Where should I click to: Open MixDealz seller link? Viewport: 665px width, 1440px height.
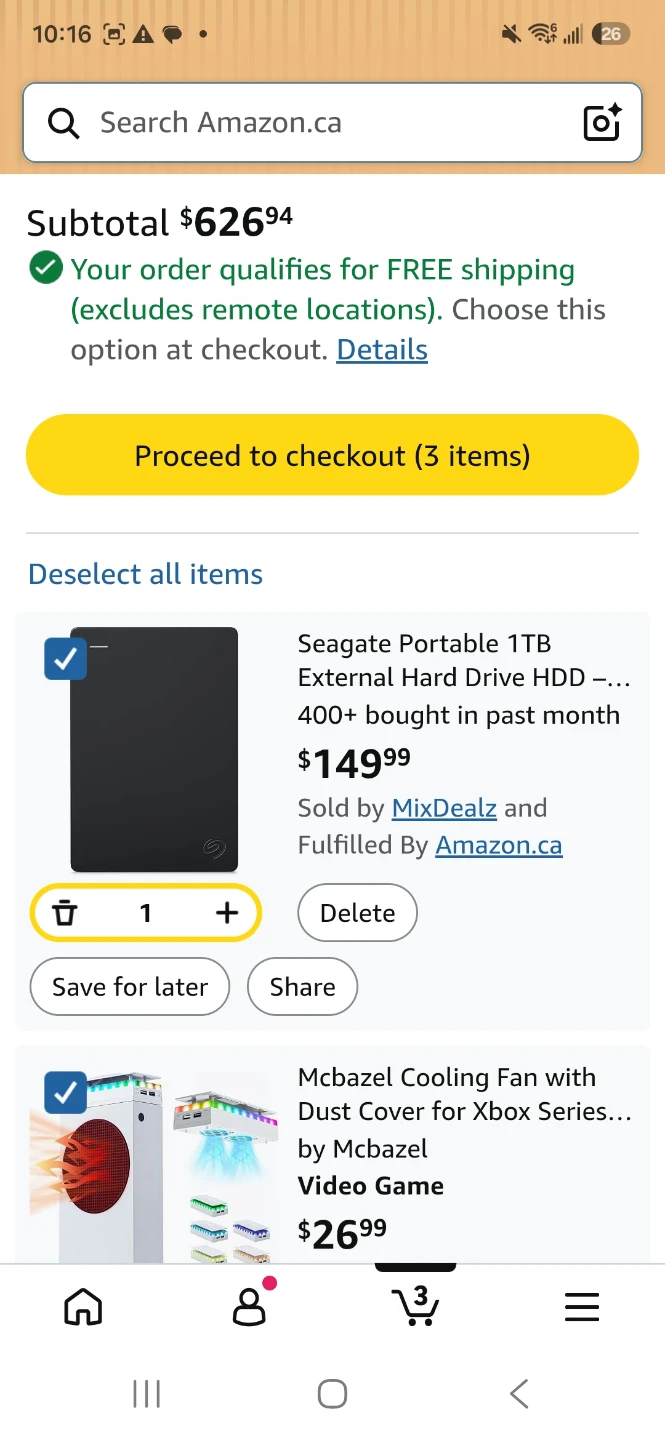pyautogui.click(x=444, y=808)
